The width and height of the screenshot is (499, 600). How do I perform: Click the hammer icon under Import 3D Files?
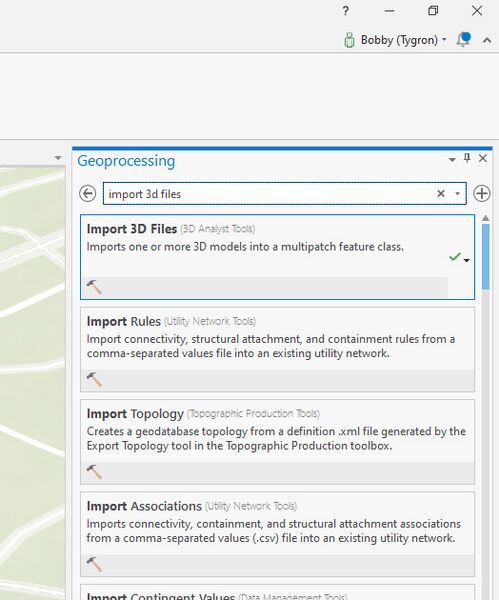94,287
